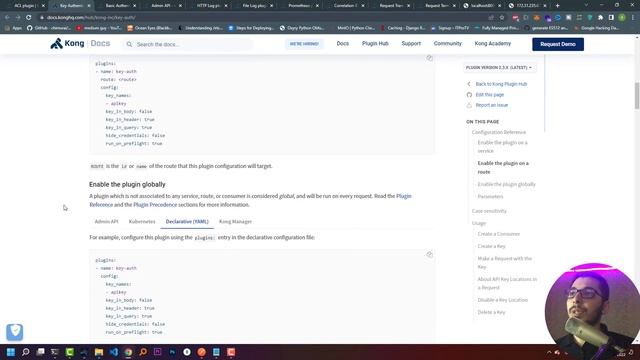Follow the Plugin Precedence link

155,204
